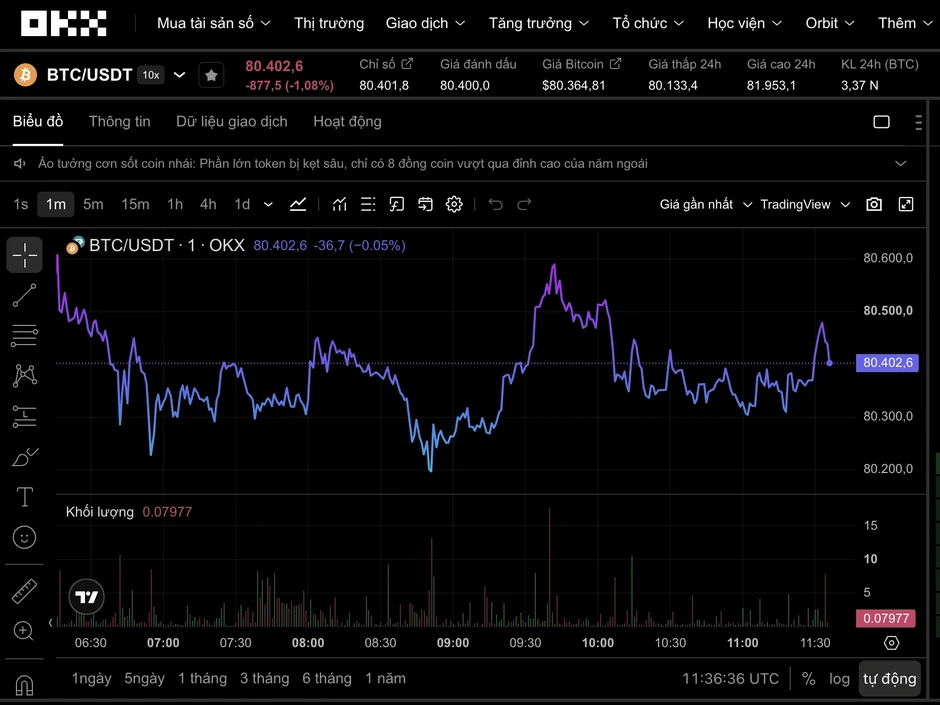This screenshot has width=940, height=705.
Task: Toggle the magnet snap mode
Action: pos(25,685)
